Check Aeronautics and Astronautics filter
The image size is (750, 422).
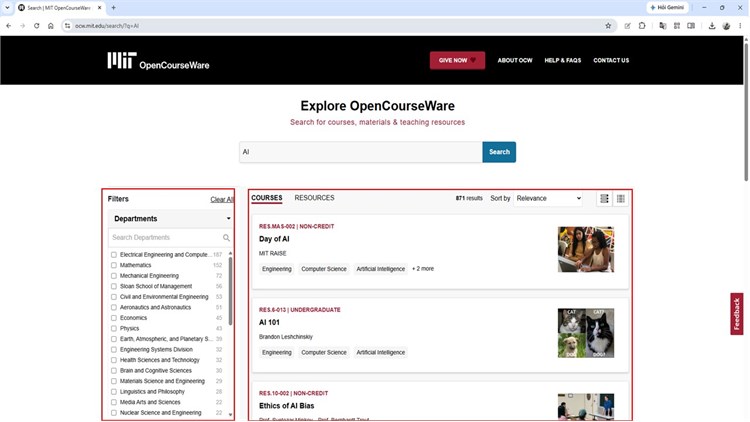pyautogui.click(x=114, y=308)
